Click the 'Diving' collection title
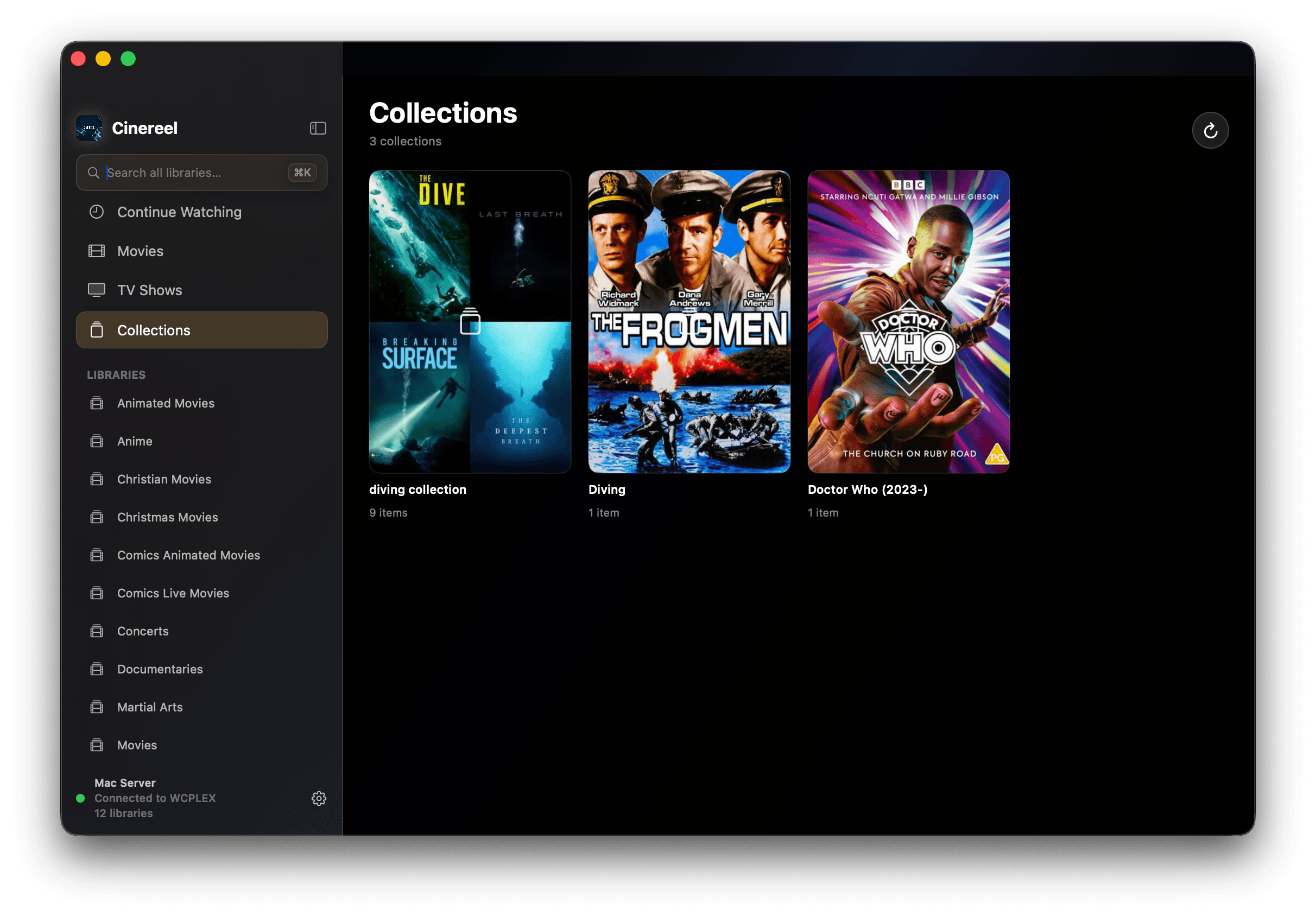Image resolution: width=1316 pixels, height=916 pixels. point(607,489)
